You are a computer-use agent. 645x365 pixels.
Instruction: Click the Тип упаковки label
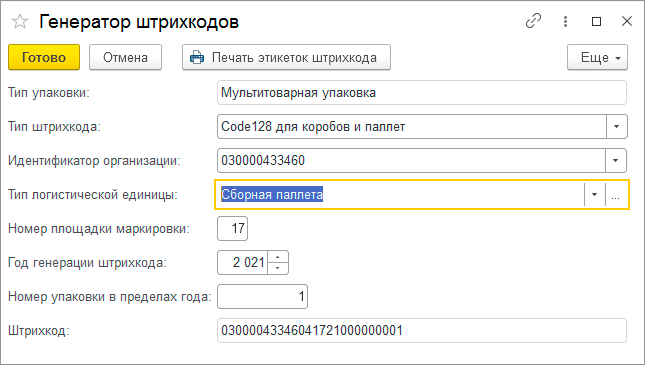(x=49, y=93)
